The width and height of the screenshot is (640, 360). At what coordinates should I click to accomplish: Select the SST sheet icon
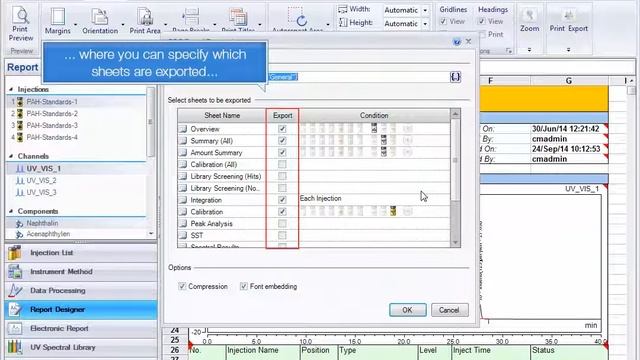click(183, 236)
